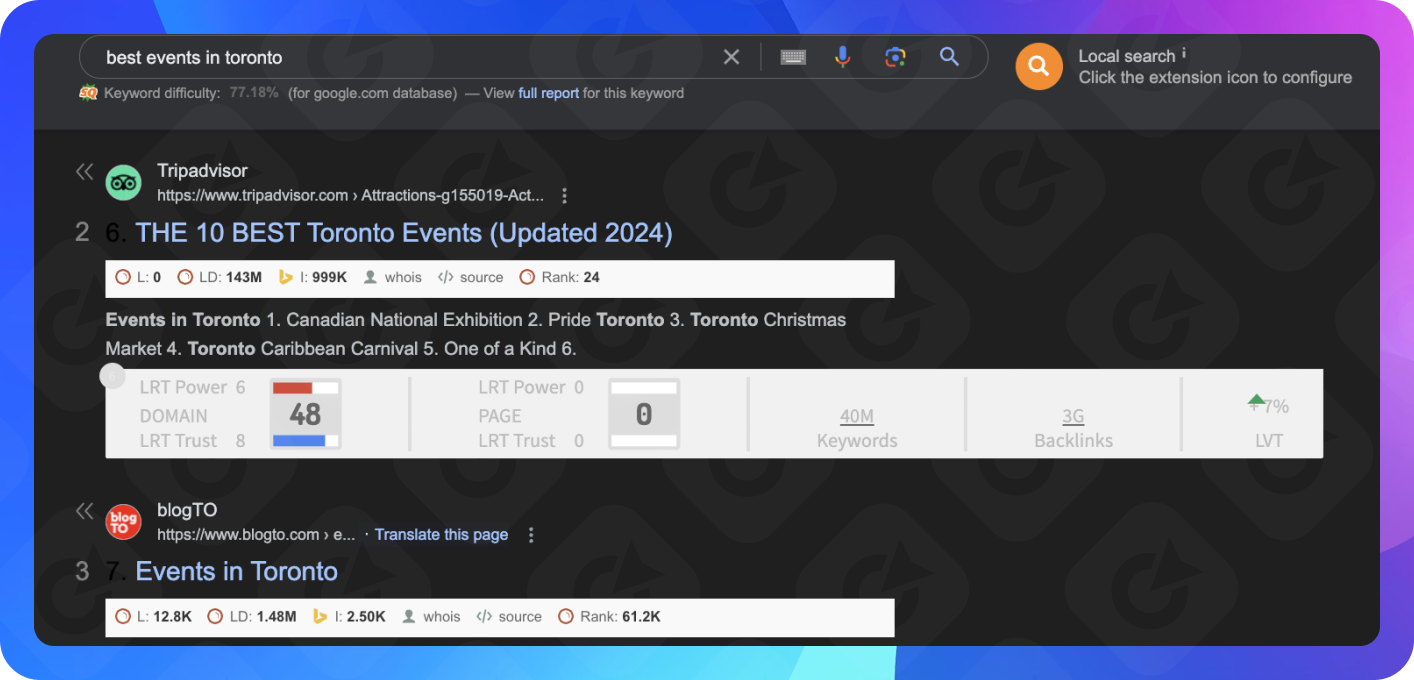
Task: Click blogTO 'LD: 1.48M' metric
Action: coord(252,617)
